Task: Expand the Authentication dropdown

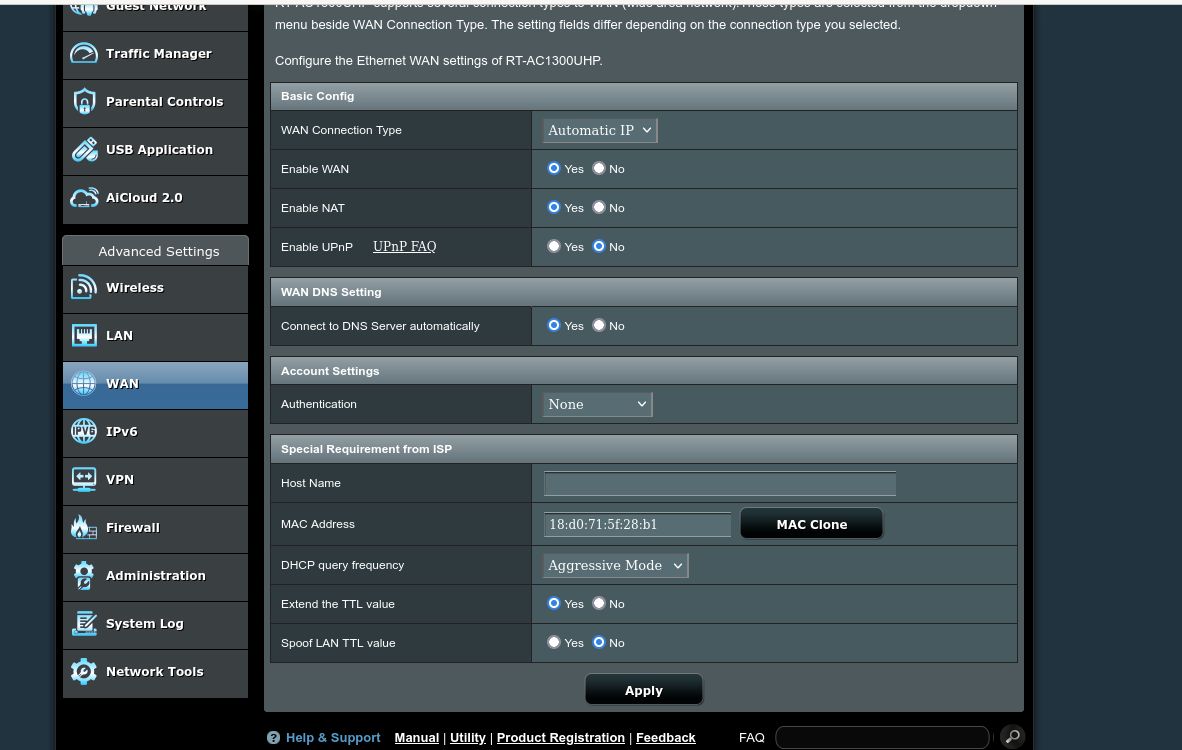Action: pos(597,404)
